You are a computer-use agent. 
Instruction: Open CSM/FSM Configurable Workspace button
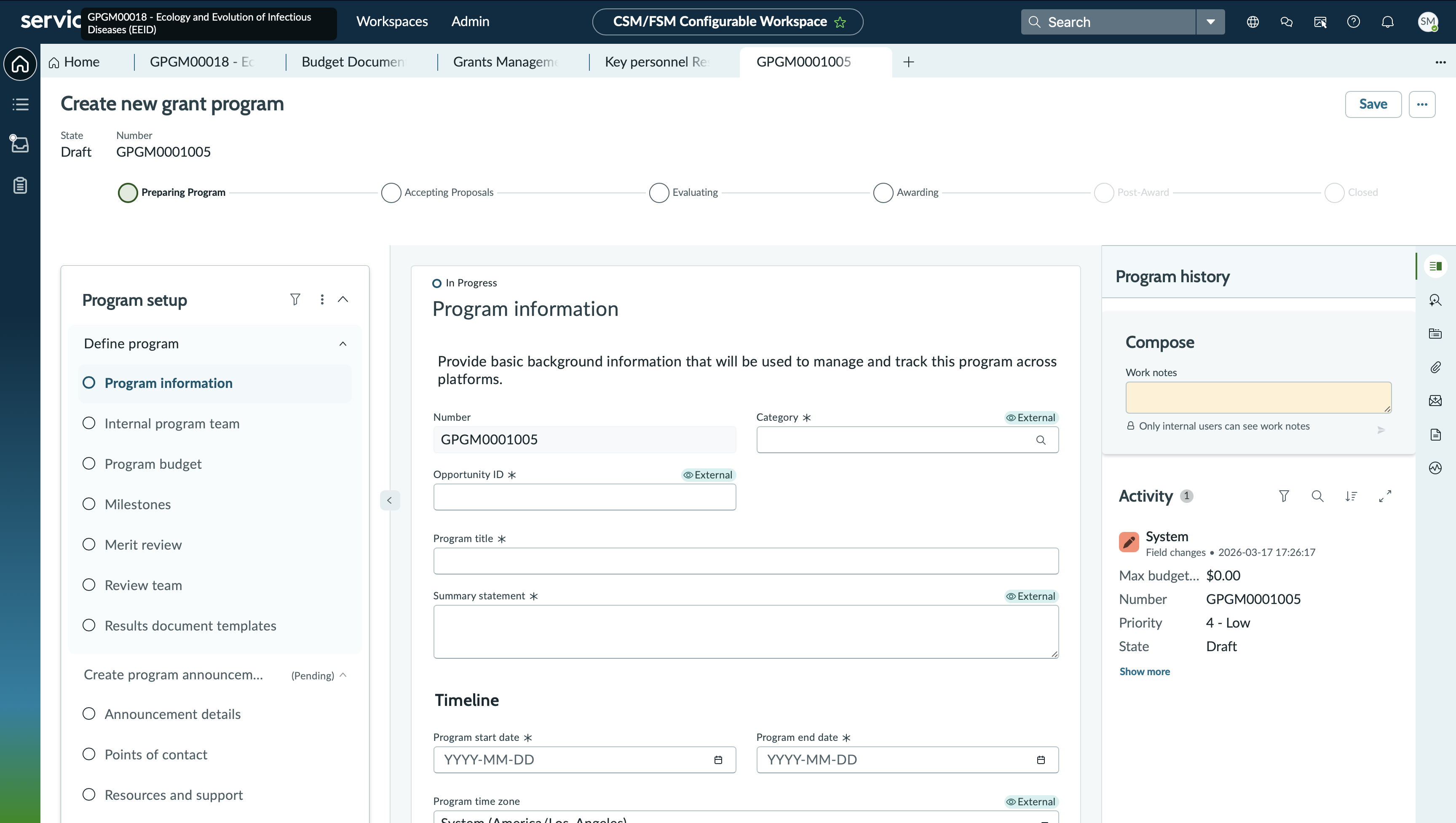tap(728, 22)
